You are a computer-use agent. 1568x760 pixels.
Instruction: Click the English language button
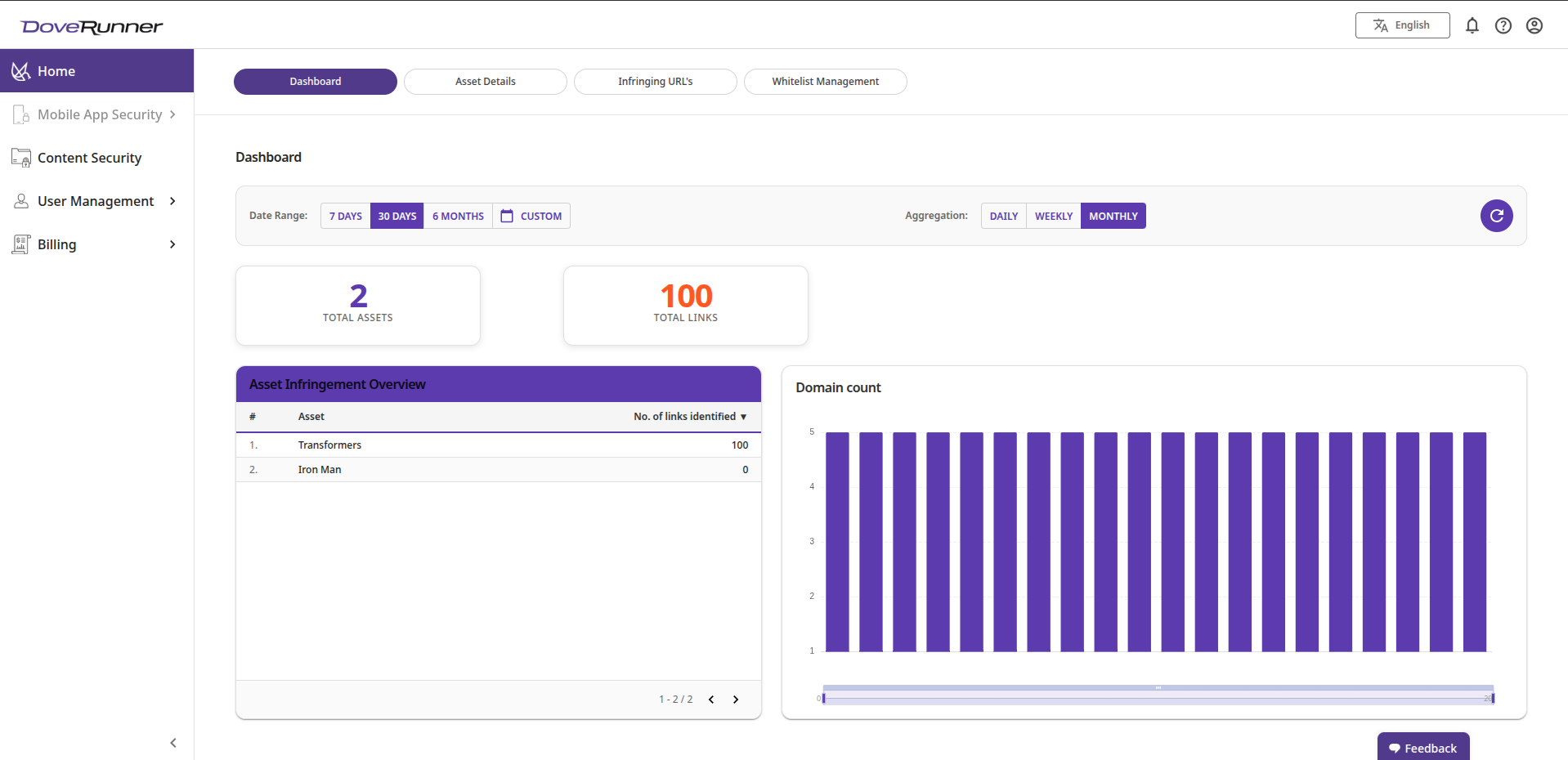pyautogui.click(x=1401, y=25)
